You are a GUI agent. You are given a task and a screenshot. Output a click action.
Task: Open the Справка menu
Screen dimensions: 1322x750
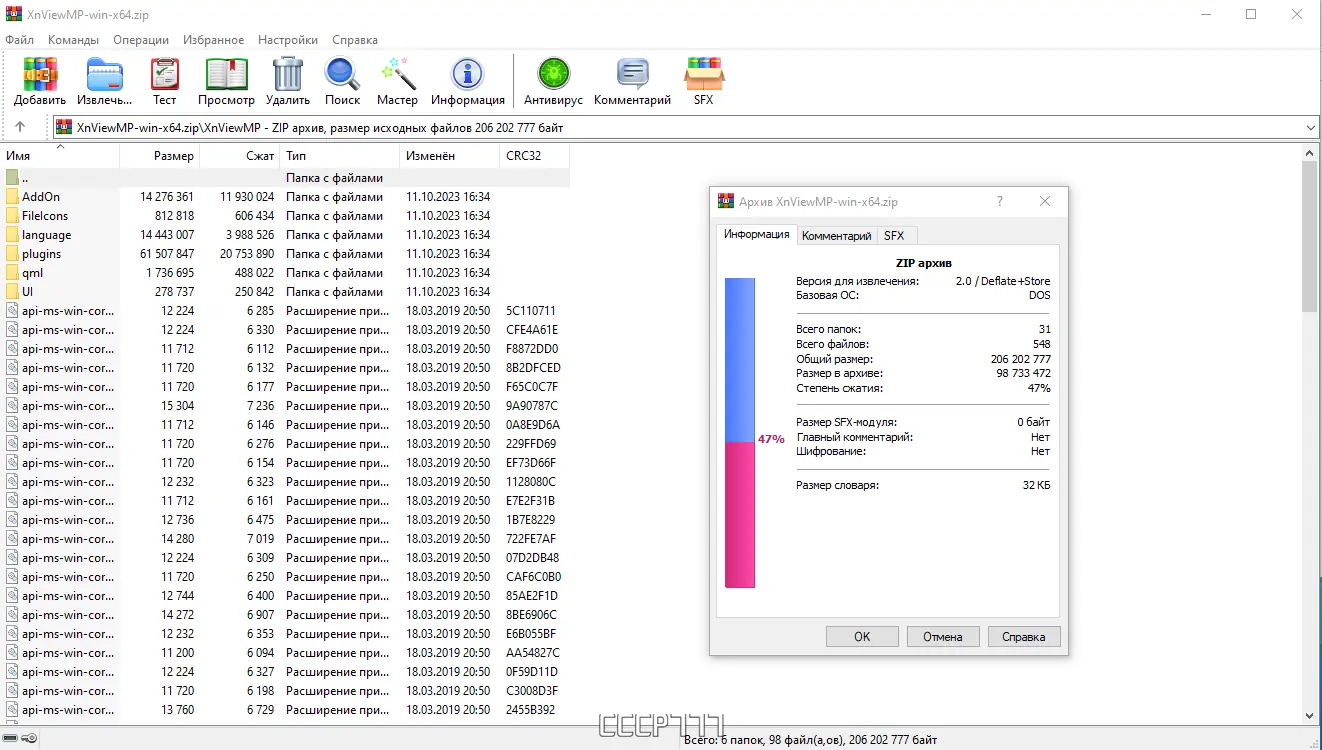coord(355,40)
